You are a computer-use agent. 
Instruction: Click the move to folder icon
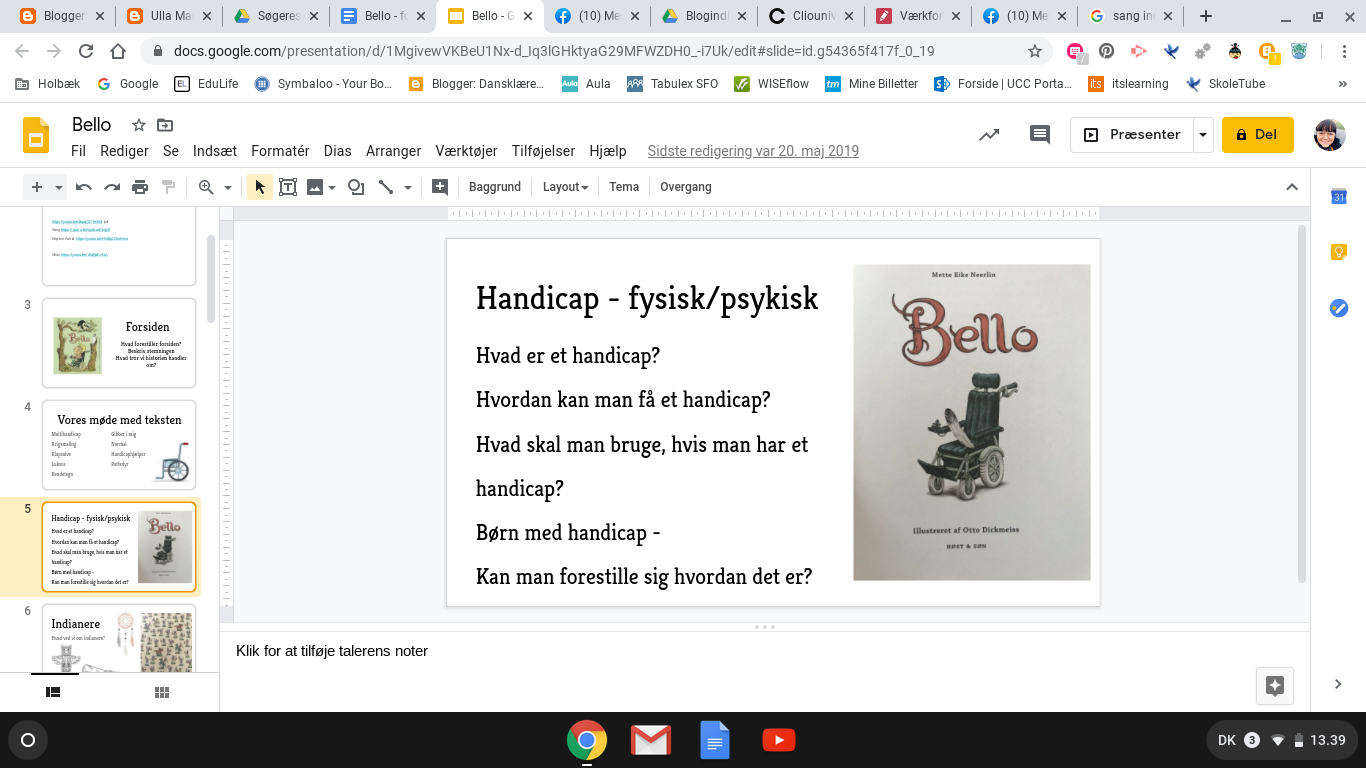(x=165, y=125)
